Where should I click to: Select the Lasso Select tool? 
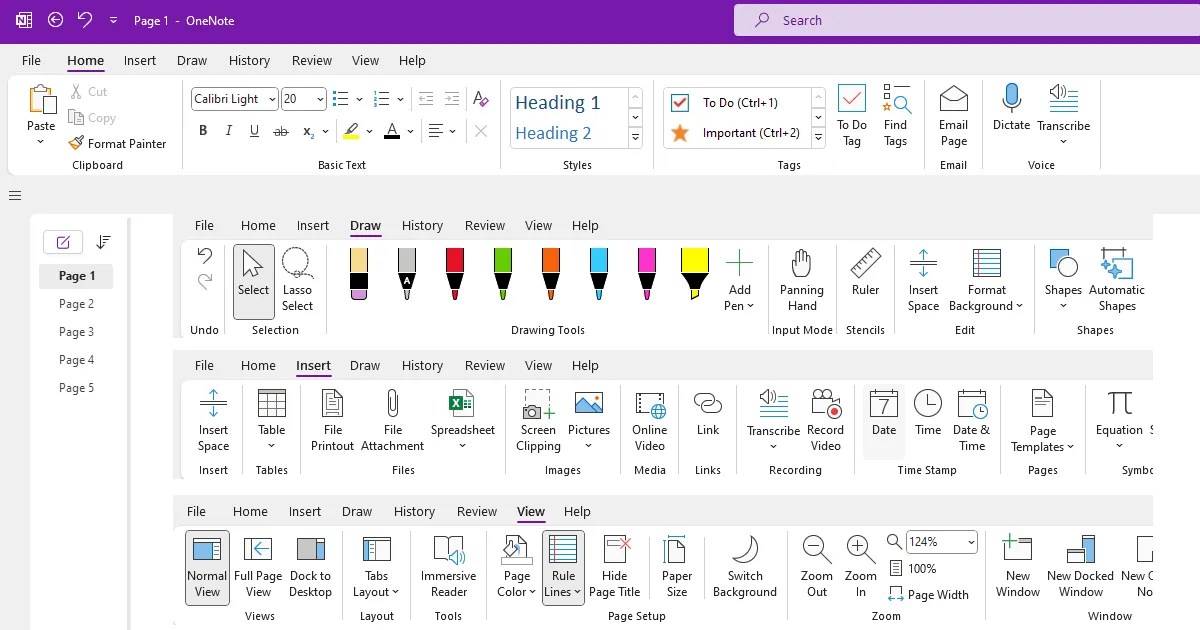[x=297, y=280]
